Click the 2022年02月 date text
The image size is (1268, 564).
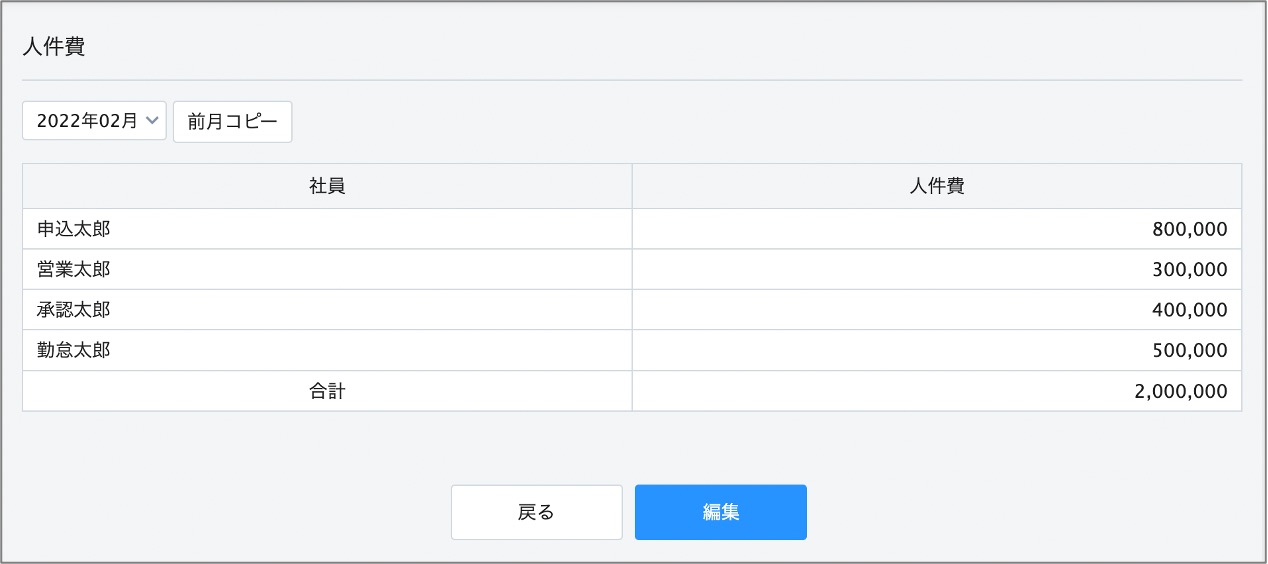click(x=87, y=121)
